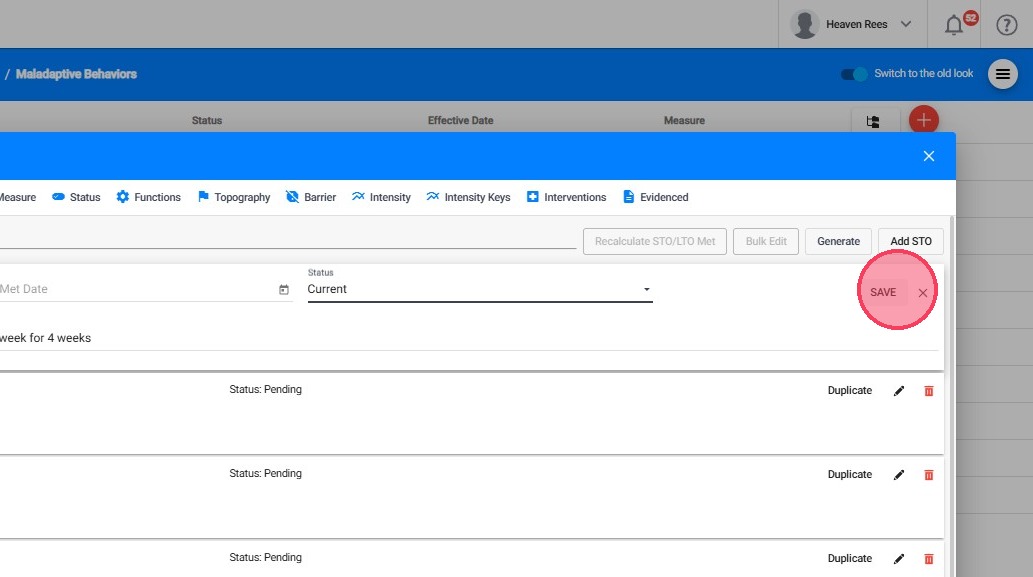
Task: Edit the first Pending STO with the pencil icon
Action: point(899,391)
